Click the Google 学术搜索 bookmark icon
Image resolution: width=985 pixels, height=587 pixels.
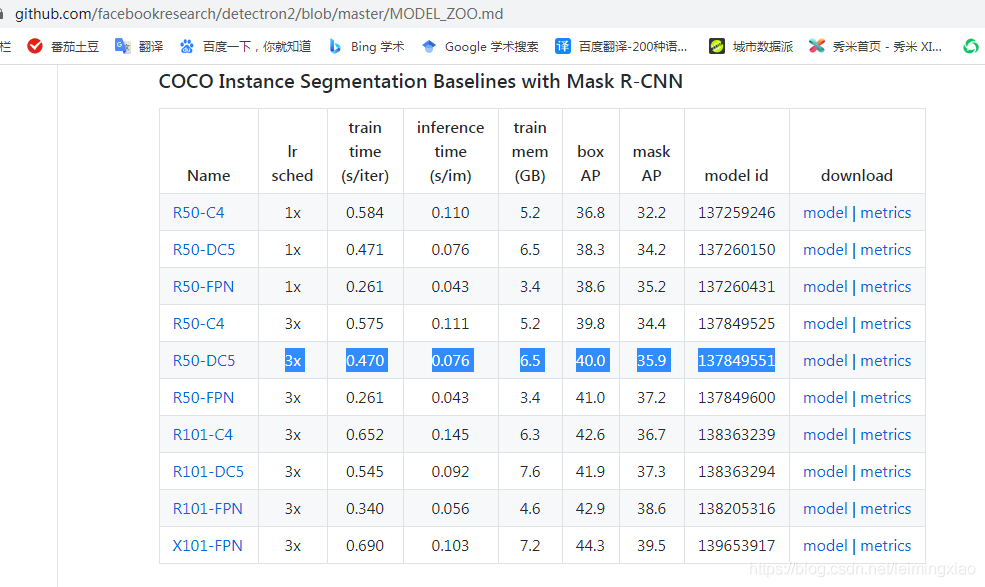pyautogui.click(x=429, y=46)
